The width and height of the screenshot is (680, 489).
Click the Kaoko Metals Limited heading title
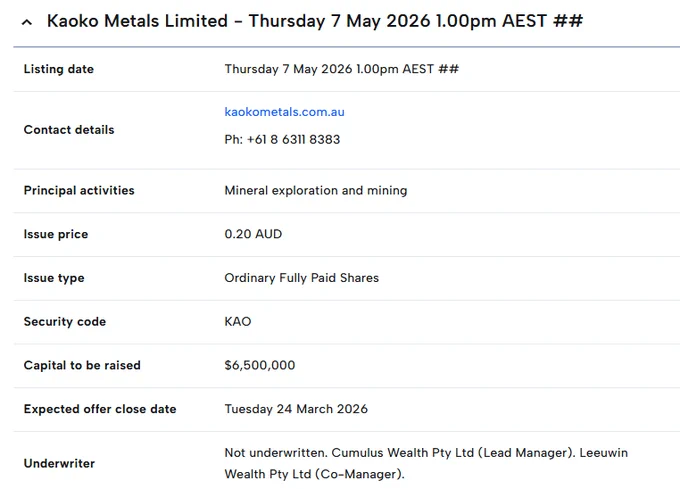pyautogui.click(x=315, y=21)
